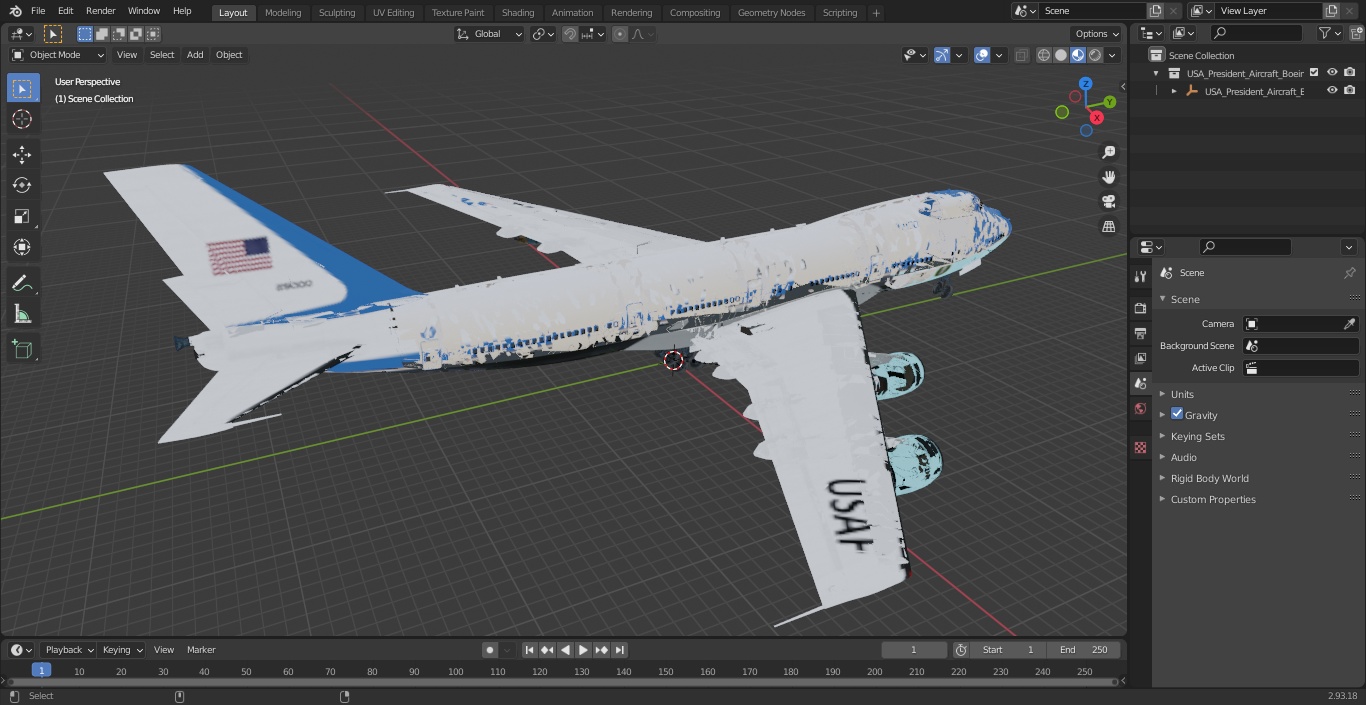Image resolution: width=1366 pixels, height=705 pixels.
Task: Activate the Move tool
Action: click(x=22, y=154)
